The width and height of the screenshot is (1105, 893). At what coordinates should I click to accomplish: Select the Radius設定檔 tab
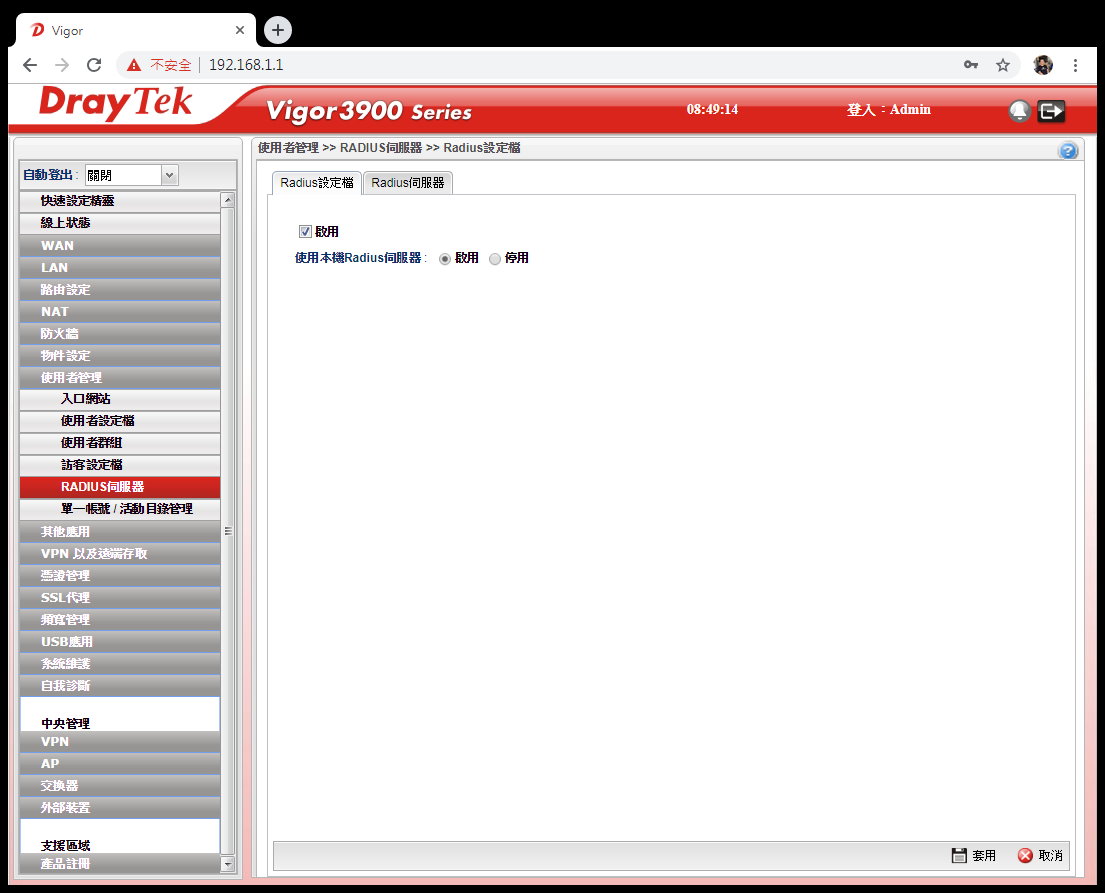pyautogui.click(x=316, y=183)
